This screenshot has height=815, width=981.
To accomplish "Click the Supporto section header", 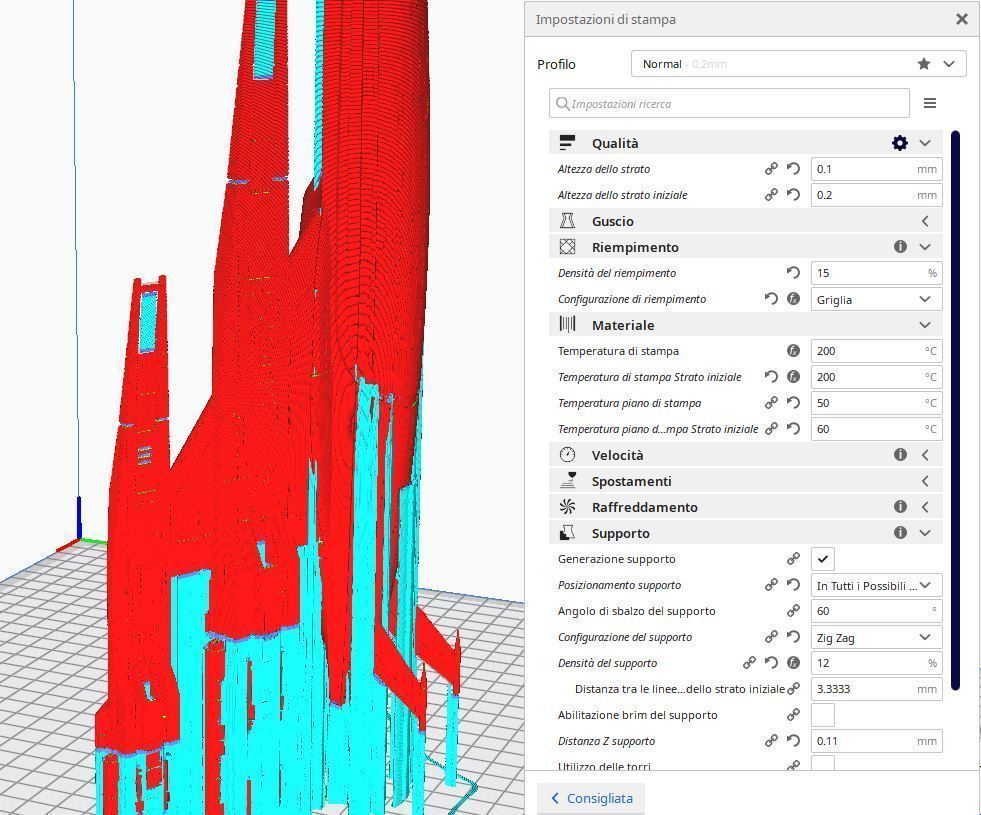I will pos(746,533).
